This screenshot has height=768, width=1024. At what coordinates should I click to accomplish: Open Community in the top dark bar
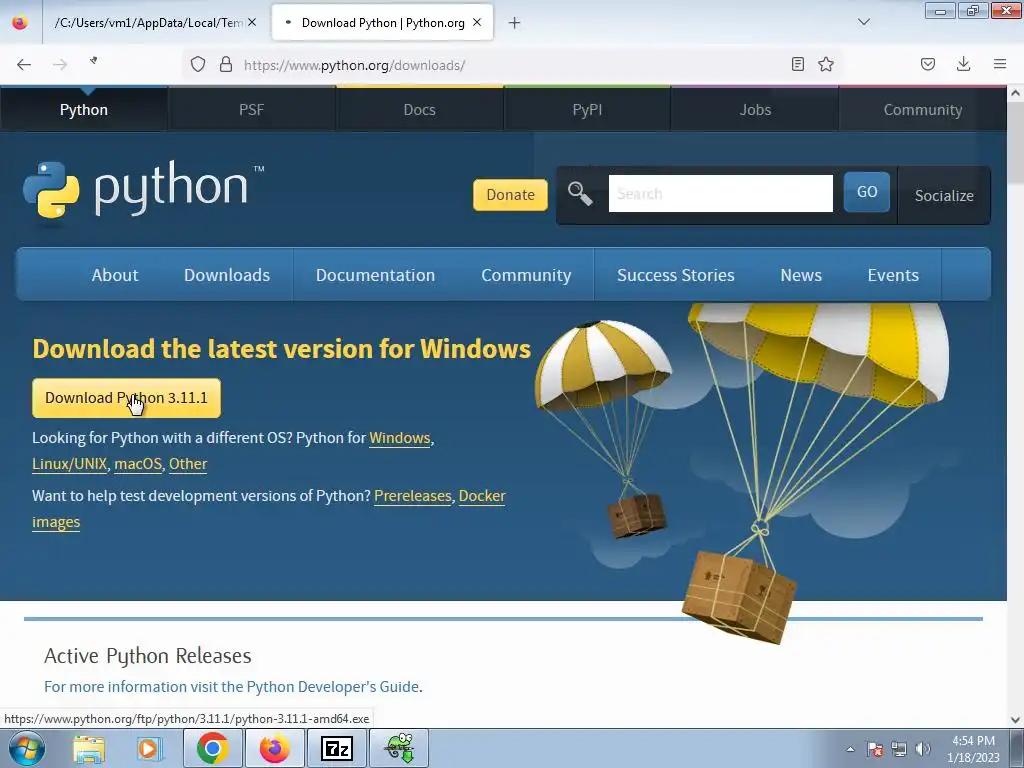(923, 110)
